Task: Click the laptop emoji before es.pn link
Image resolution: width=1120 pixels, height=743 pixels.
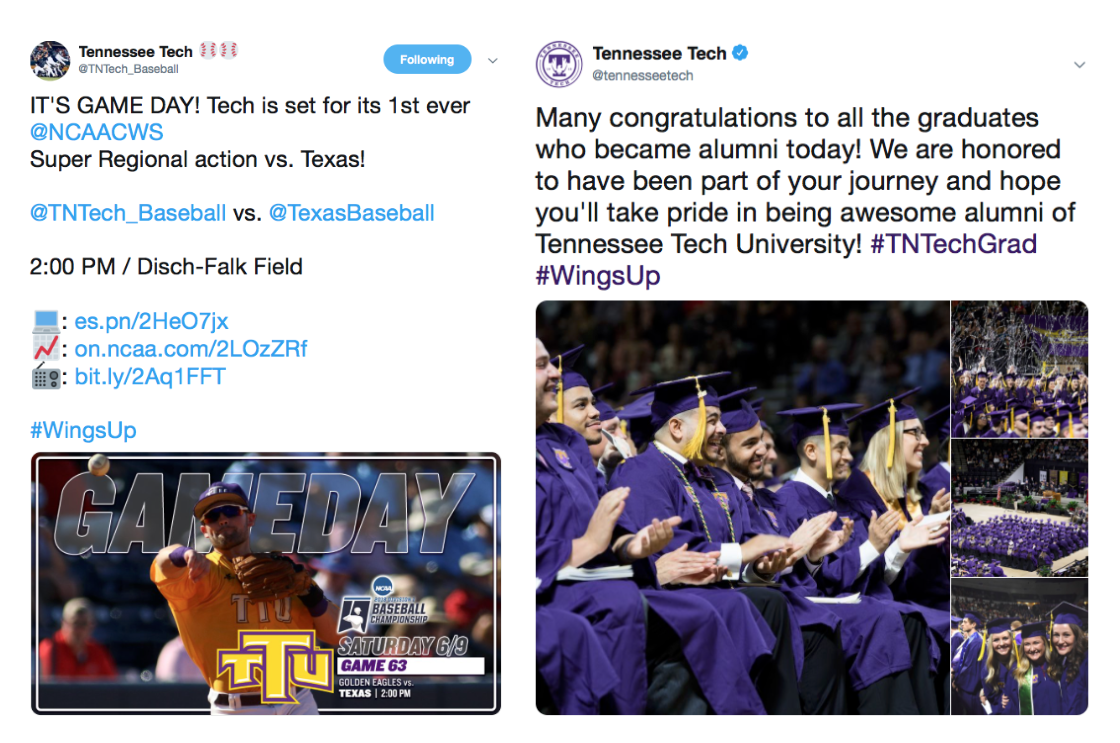Action: tap(45, 321)
